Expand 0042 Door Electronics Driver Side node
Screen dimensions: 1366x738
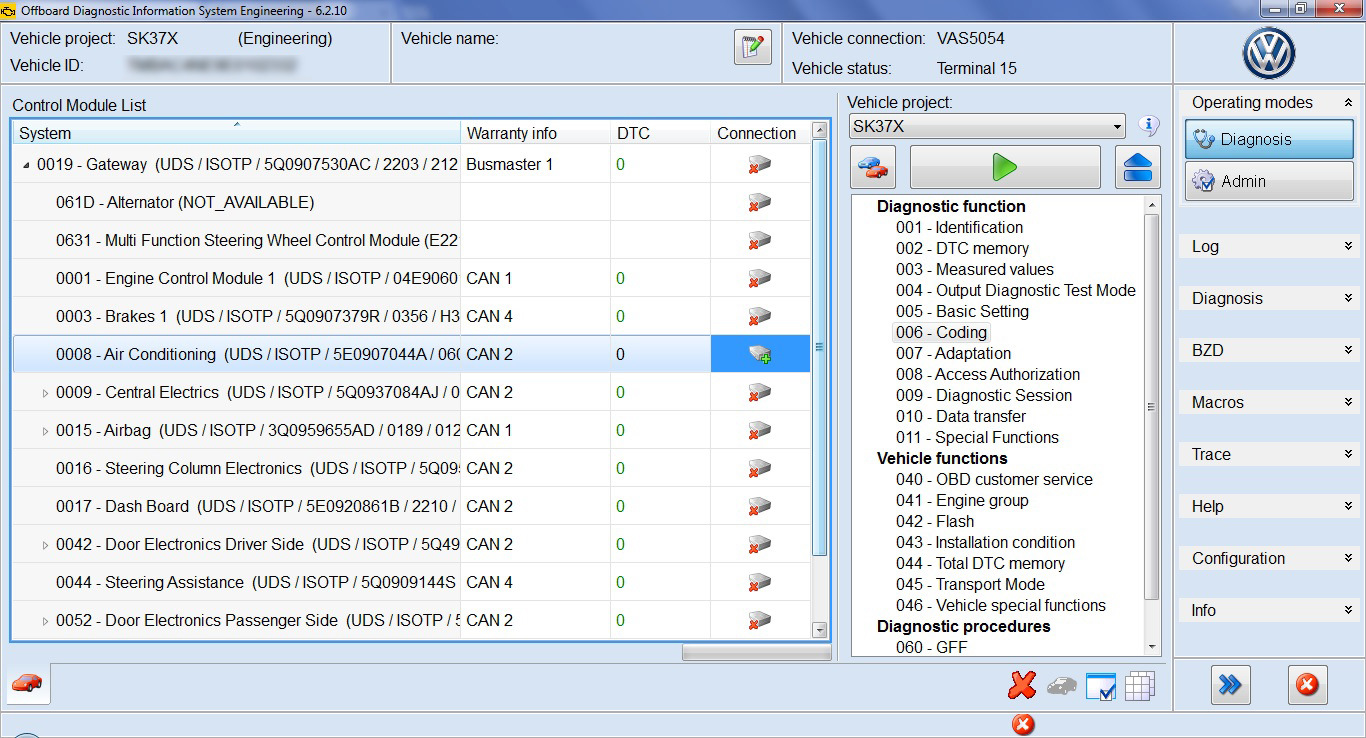click(45, 545)
